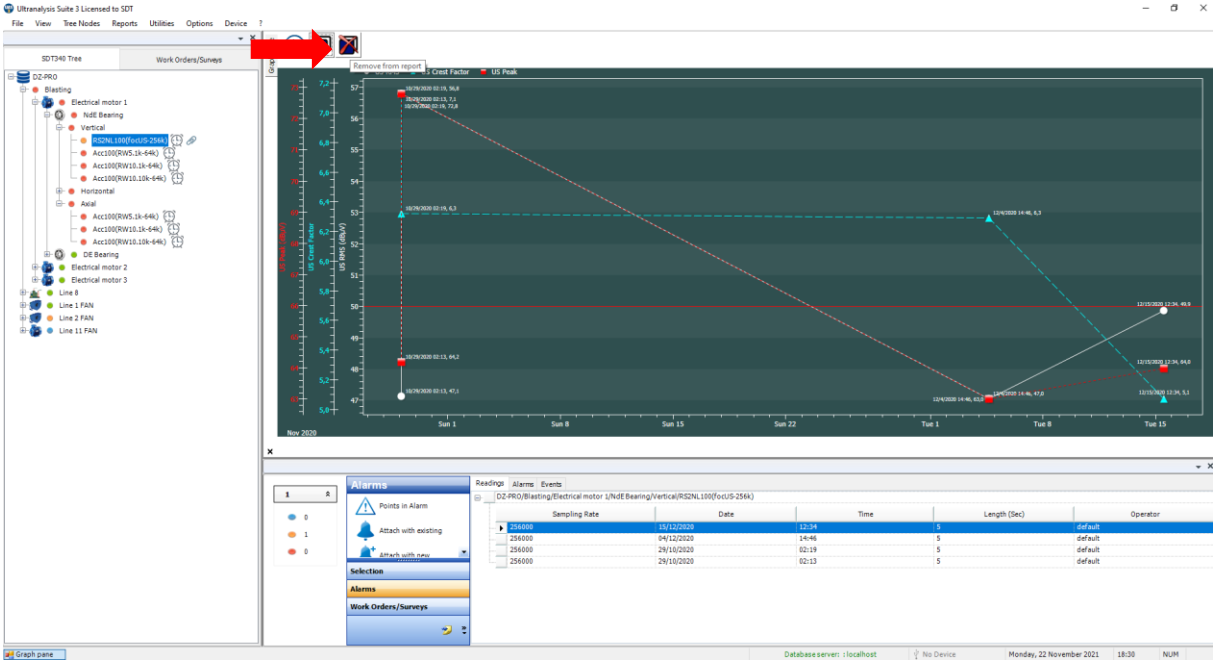
Task: Click the NdE Bearing icon in tree
Action: pos(59,115)
